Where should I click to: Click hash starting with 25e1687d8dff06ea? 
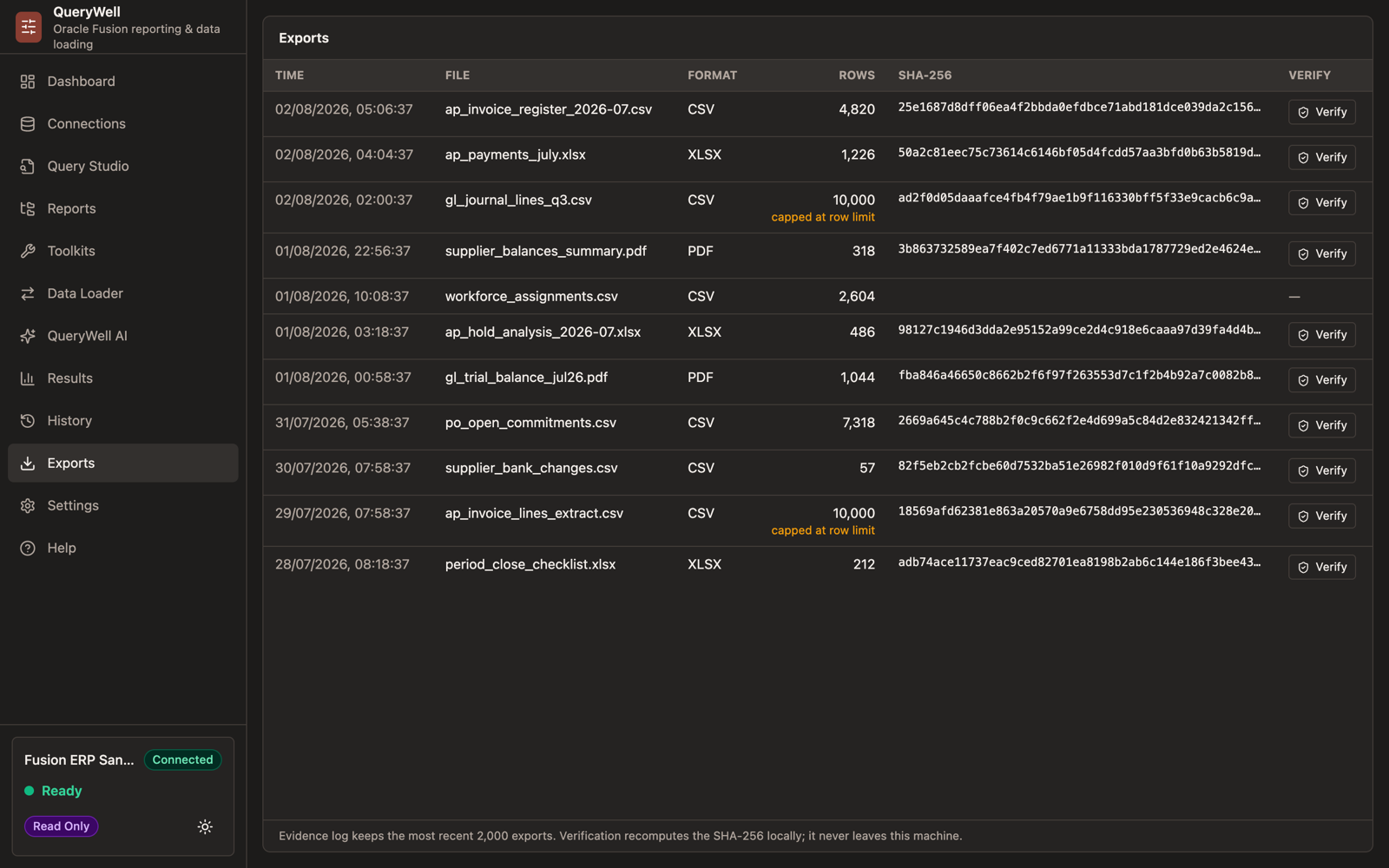[1079, 108]
